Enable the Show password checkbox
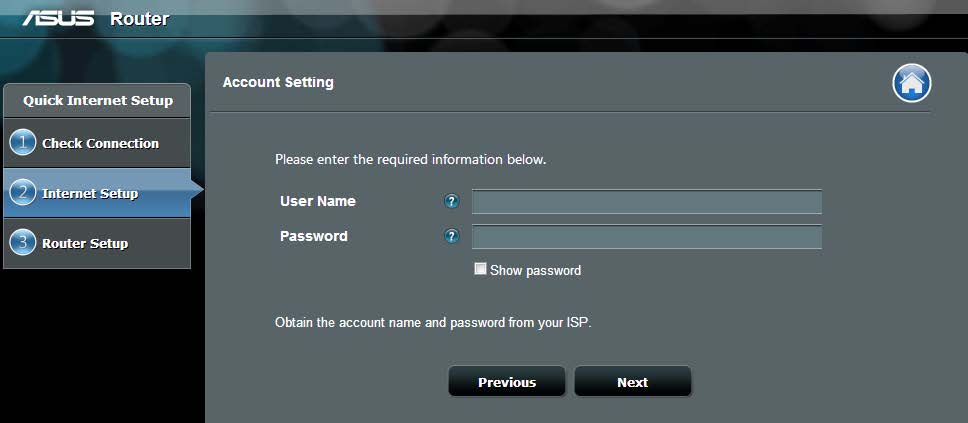 point(480,269)
